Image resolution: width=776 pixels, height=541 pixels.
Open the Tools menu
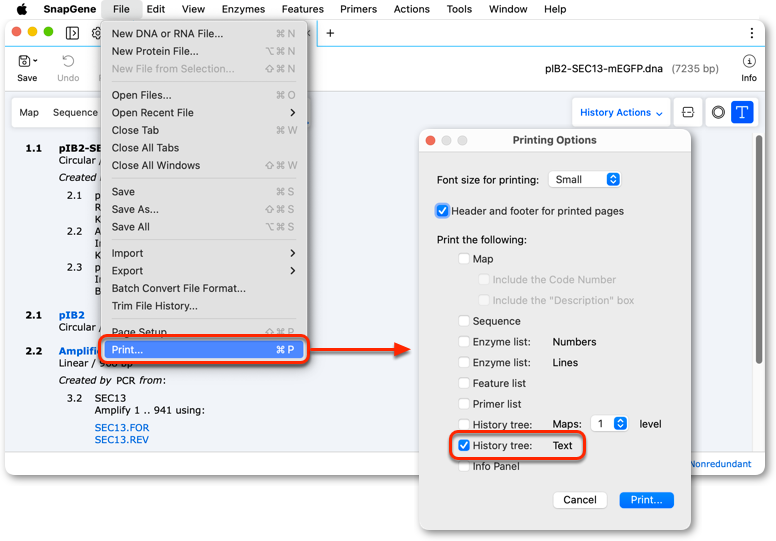click(x=459, y=9)
